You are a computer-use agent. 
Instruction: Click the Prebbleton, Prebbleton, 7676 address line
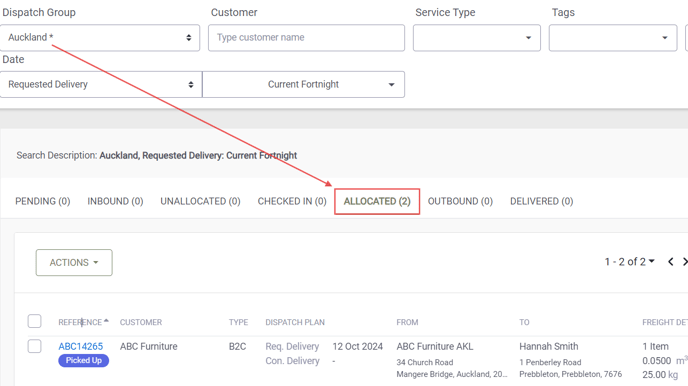[x=570, y=374]
